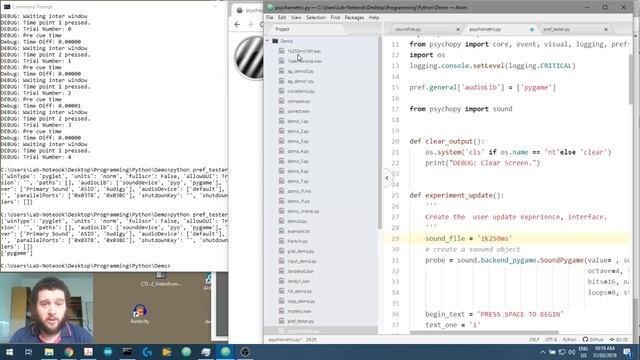The width and height of the screenshot is (640, 360).
Task: Click the editor vertical scrollbar
Action: 631,80
